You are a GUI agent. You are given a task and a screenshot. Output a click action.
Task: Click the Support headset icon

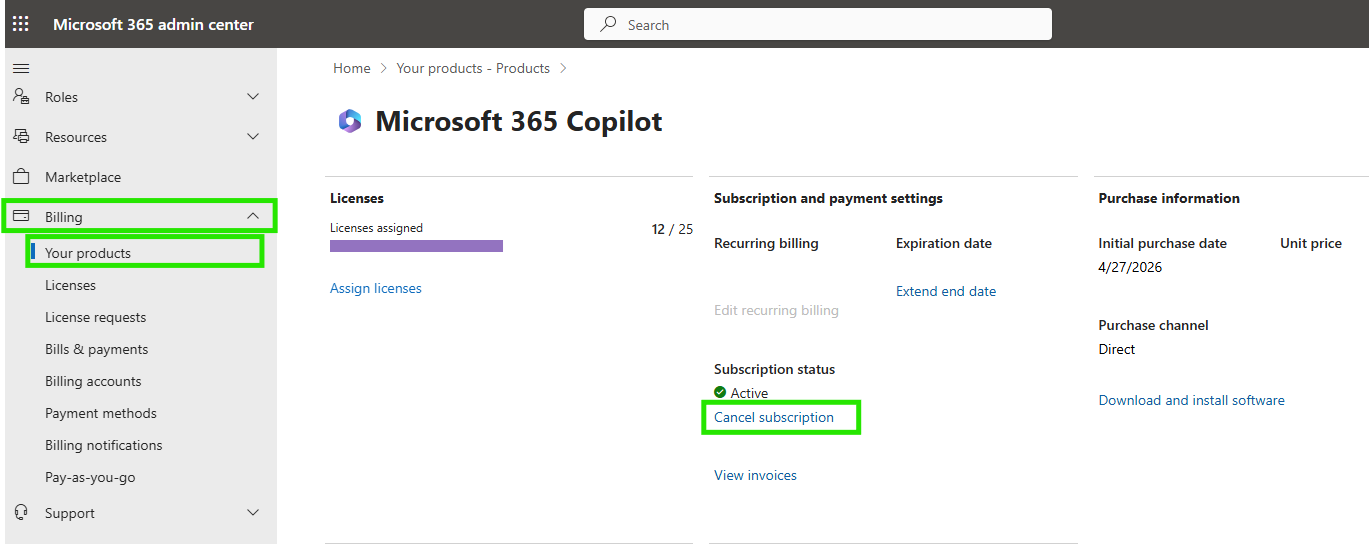[x=21, y=513]
